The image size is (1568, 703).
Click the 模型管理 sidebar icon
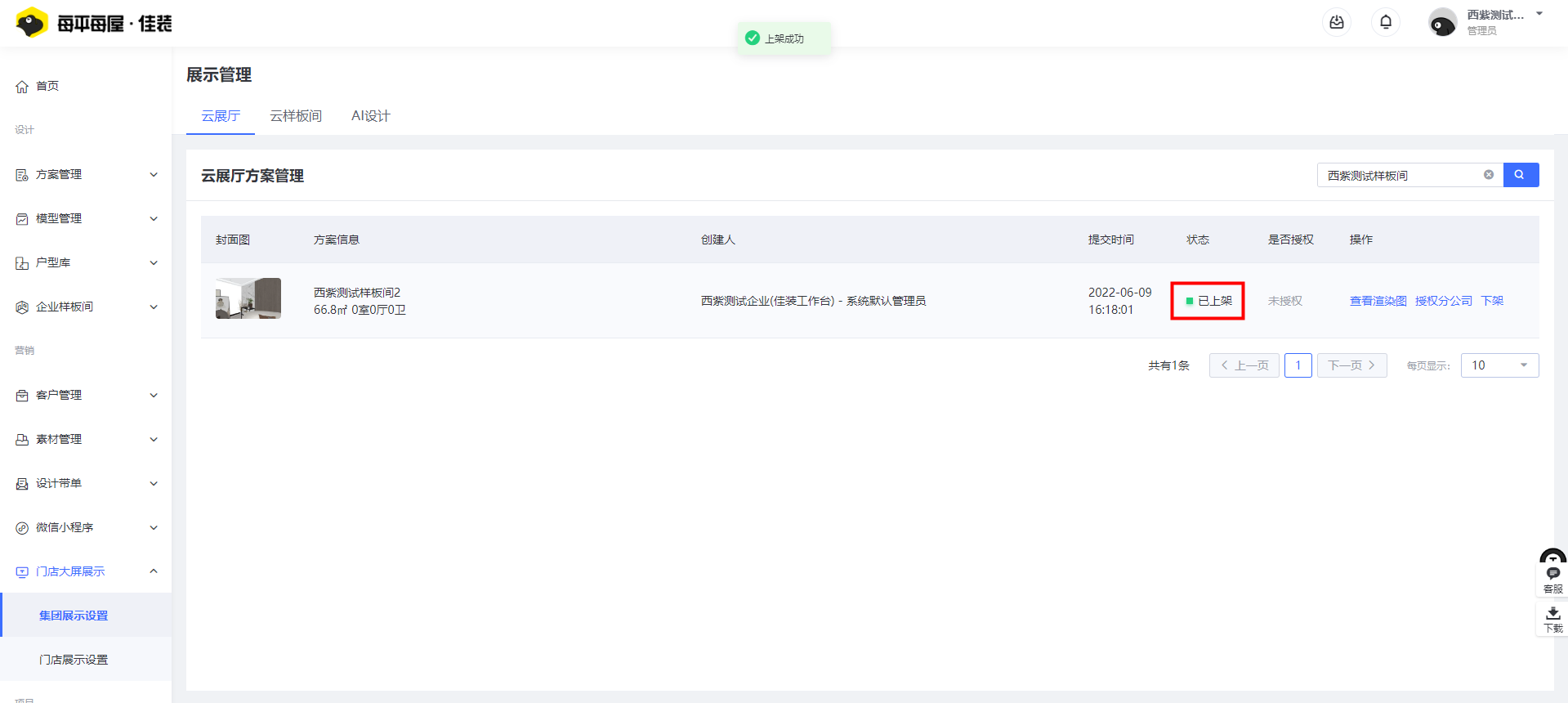pyautogui.click(x=22, y=219)
